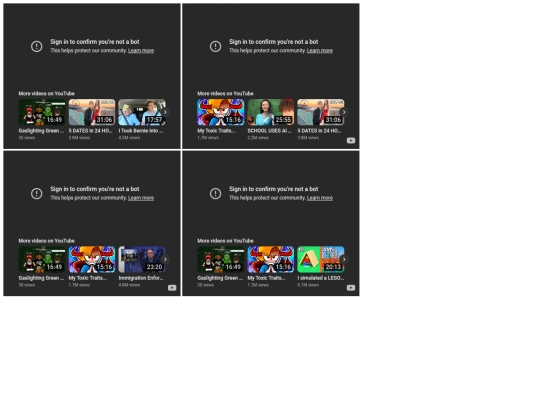Follow Learn more link above I Took Bernie row
The image size is (540, 405).
tap(141, 51)
